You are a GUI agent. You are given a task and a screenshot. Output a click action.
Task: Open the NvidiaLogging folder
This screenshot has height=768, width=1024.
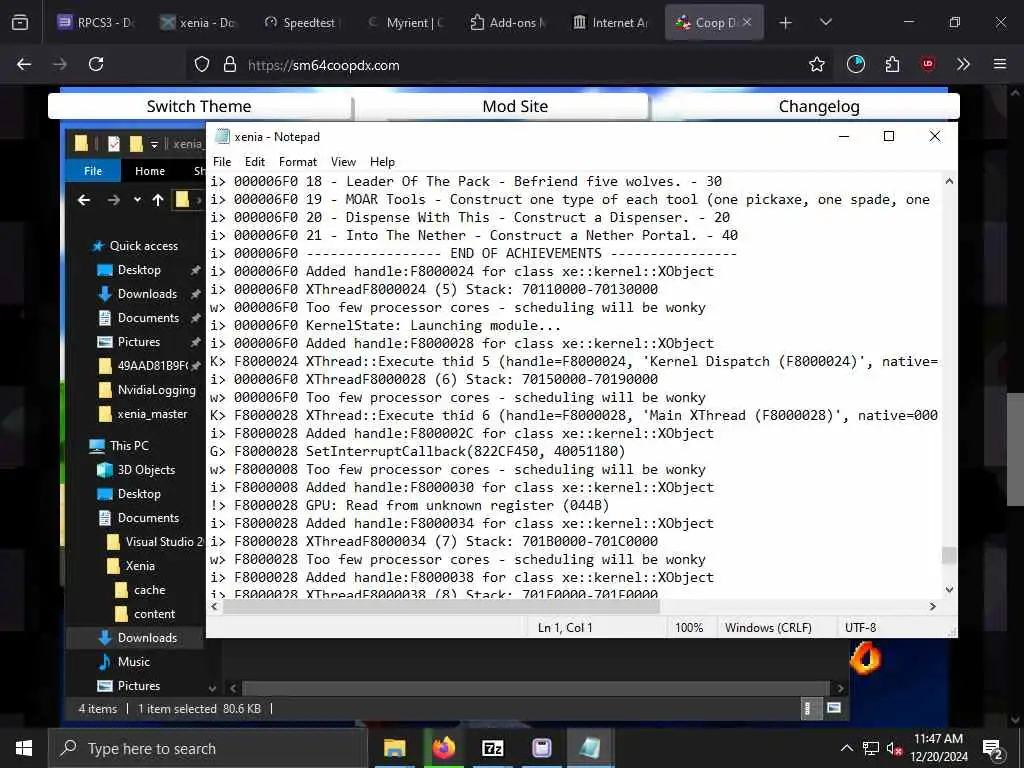[147, 390]
